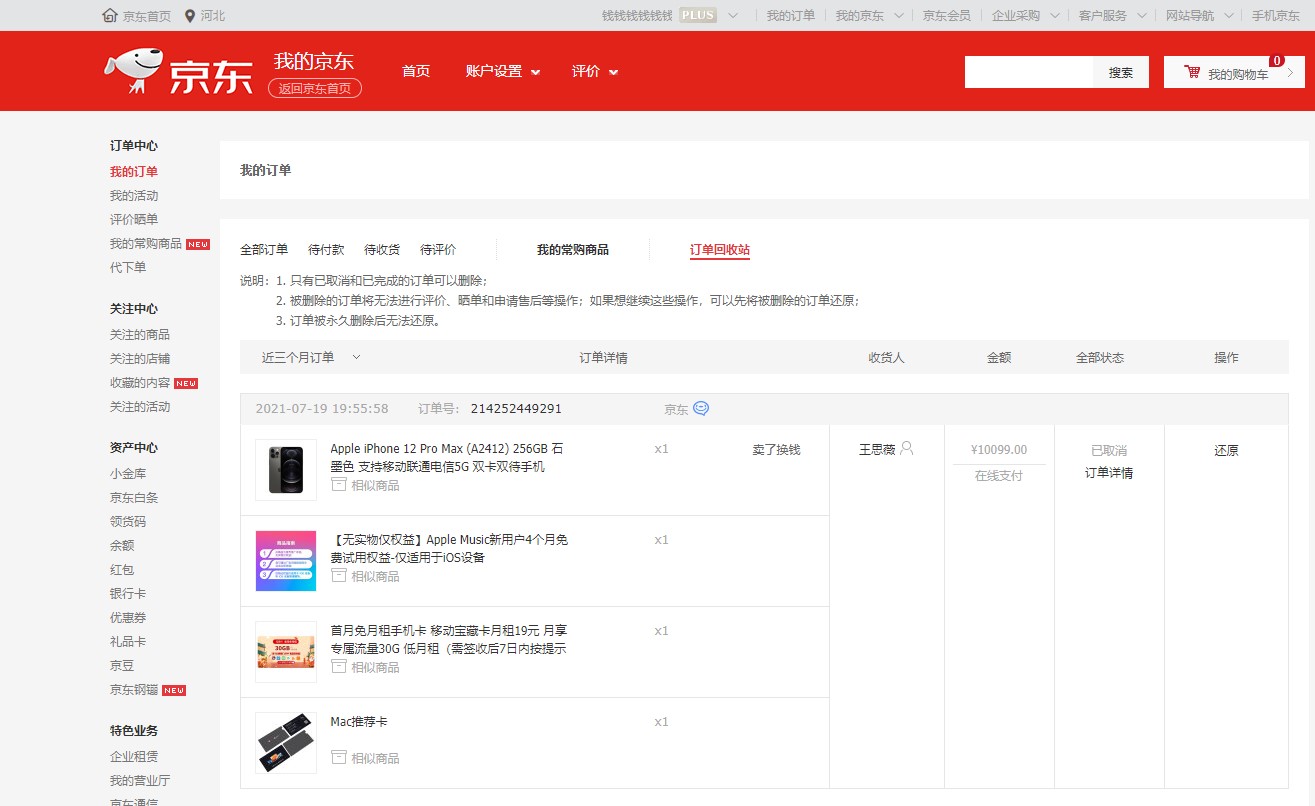Image resolution: width=1315 pixels, height=806 pixels.
Task: Click NEW badge beside 我的常购商品
Action: click(198, 244)
